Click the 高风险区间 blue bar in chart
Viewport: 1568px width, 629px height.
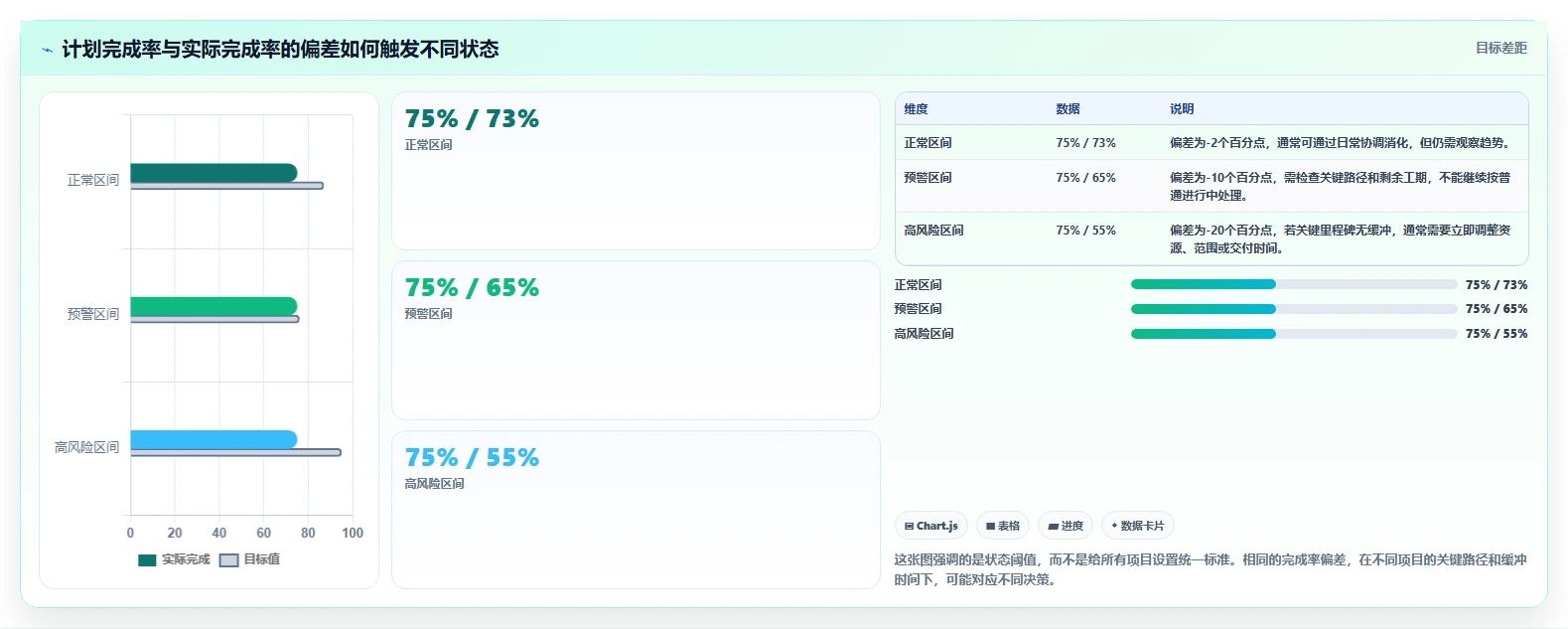[x=214, y=439]
